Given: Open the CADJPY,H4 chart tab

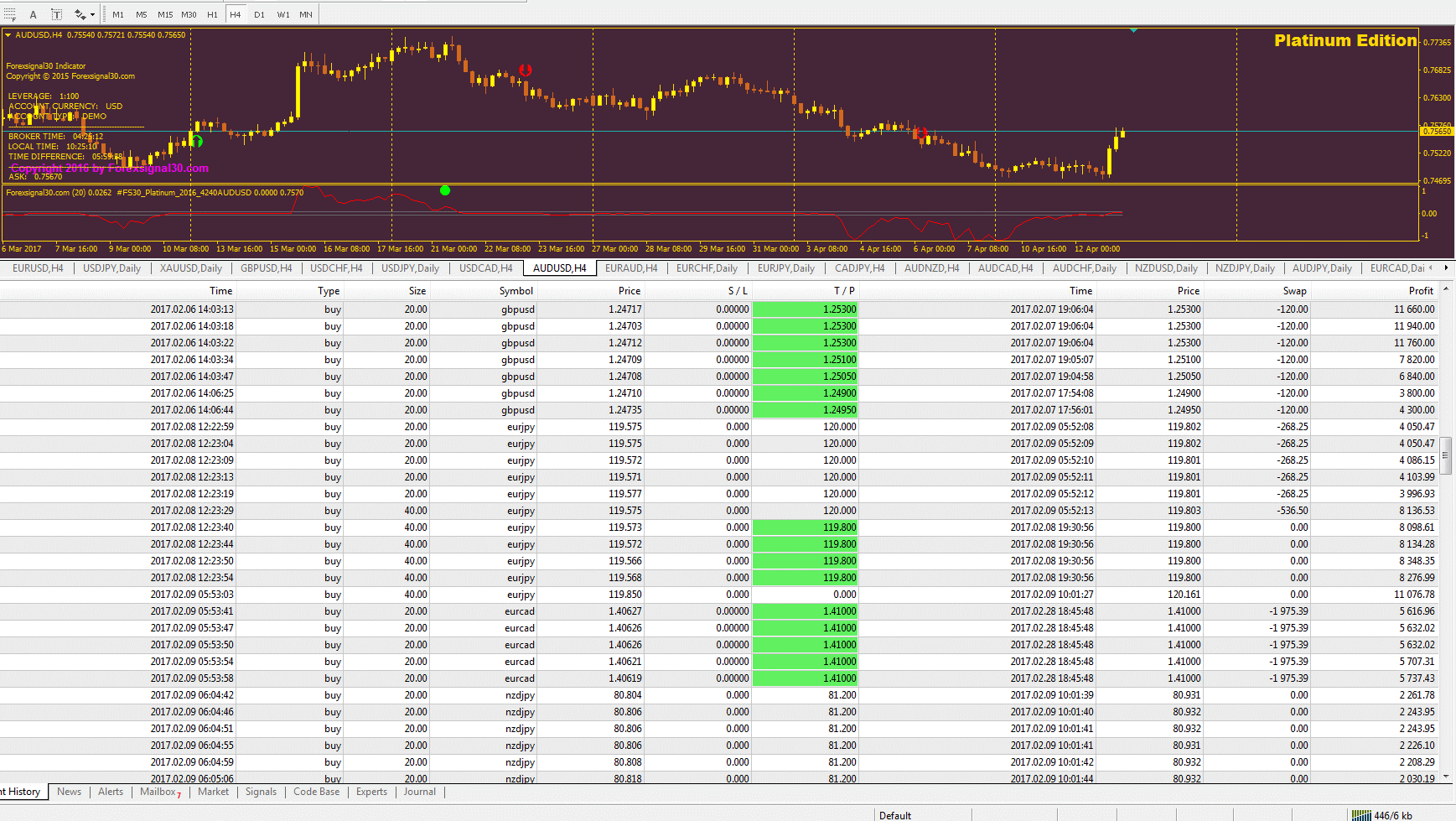Looking at the screenshot, I should pyautogui.click(x=859, y=268).
